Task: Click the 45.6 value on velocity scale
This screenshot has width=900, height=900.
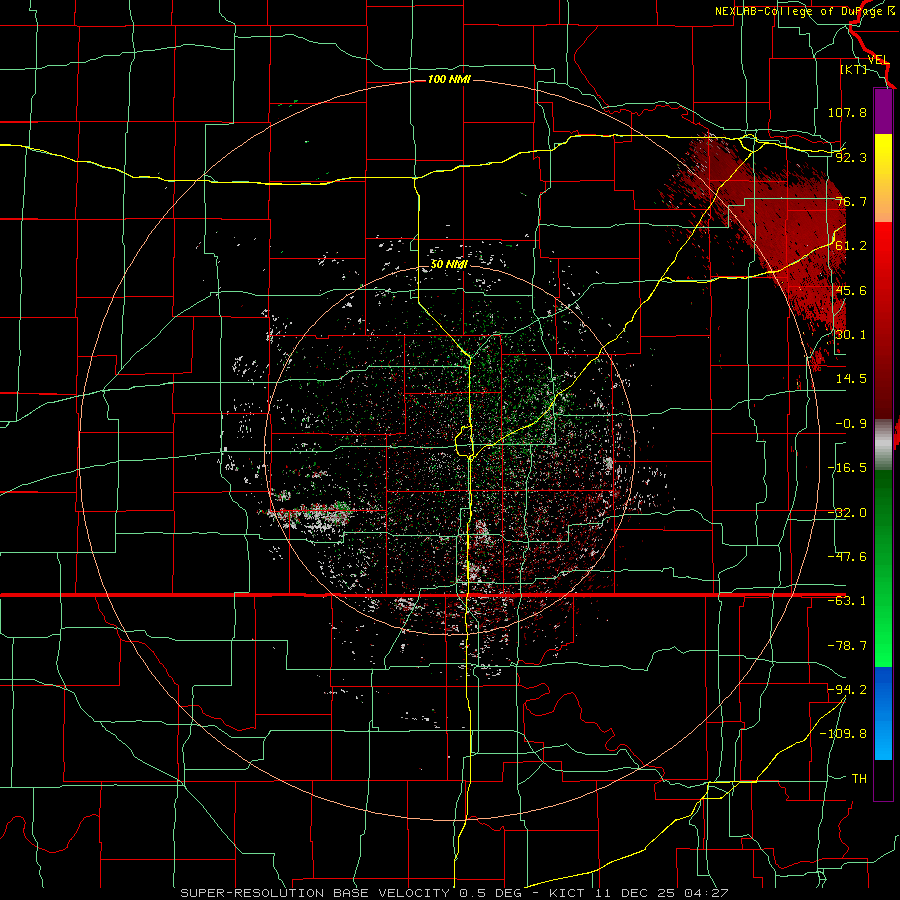Action: coord(851,290)
